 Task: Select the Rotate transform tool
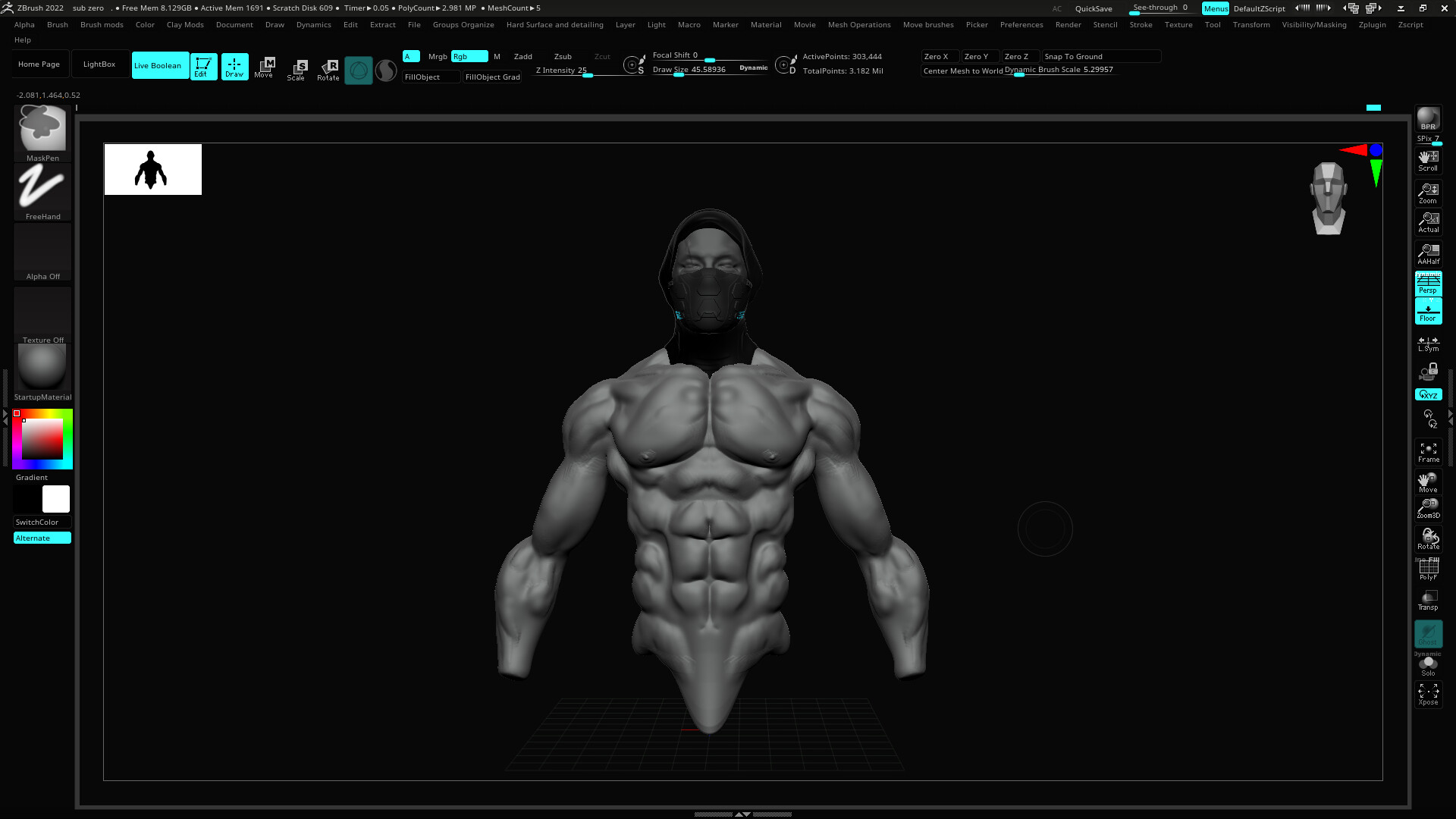[x=328, y=69]
